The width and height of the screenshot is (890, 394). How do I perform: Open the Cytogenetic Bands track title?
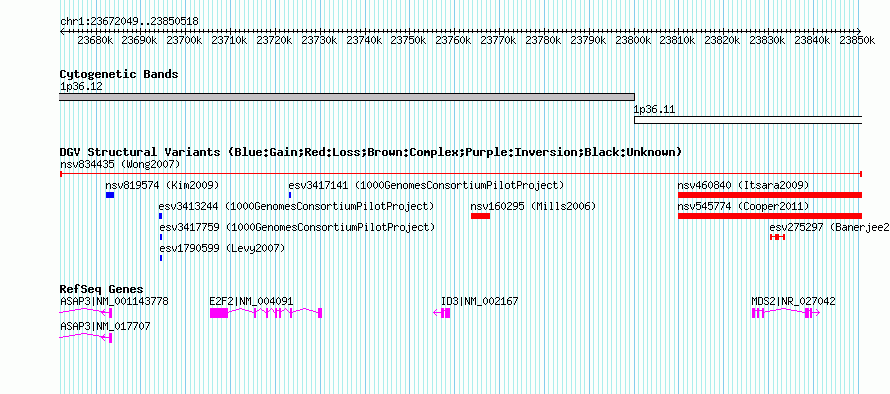coord(119,74)
